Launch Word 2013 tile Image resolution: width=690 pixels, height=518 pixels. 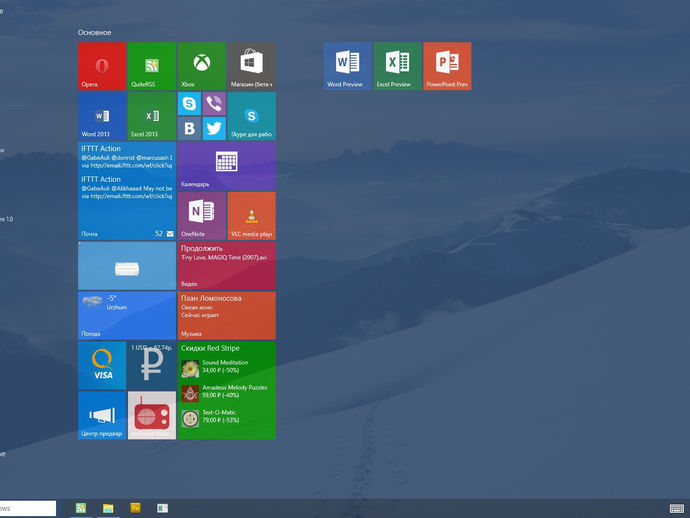point(102,116)
